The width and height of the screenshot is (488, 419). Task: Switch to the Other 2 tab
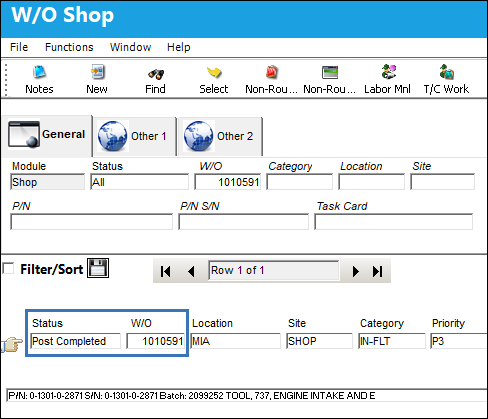click(x=220, y=136)
